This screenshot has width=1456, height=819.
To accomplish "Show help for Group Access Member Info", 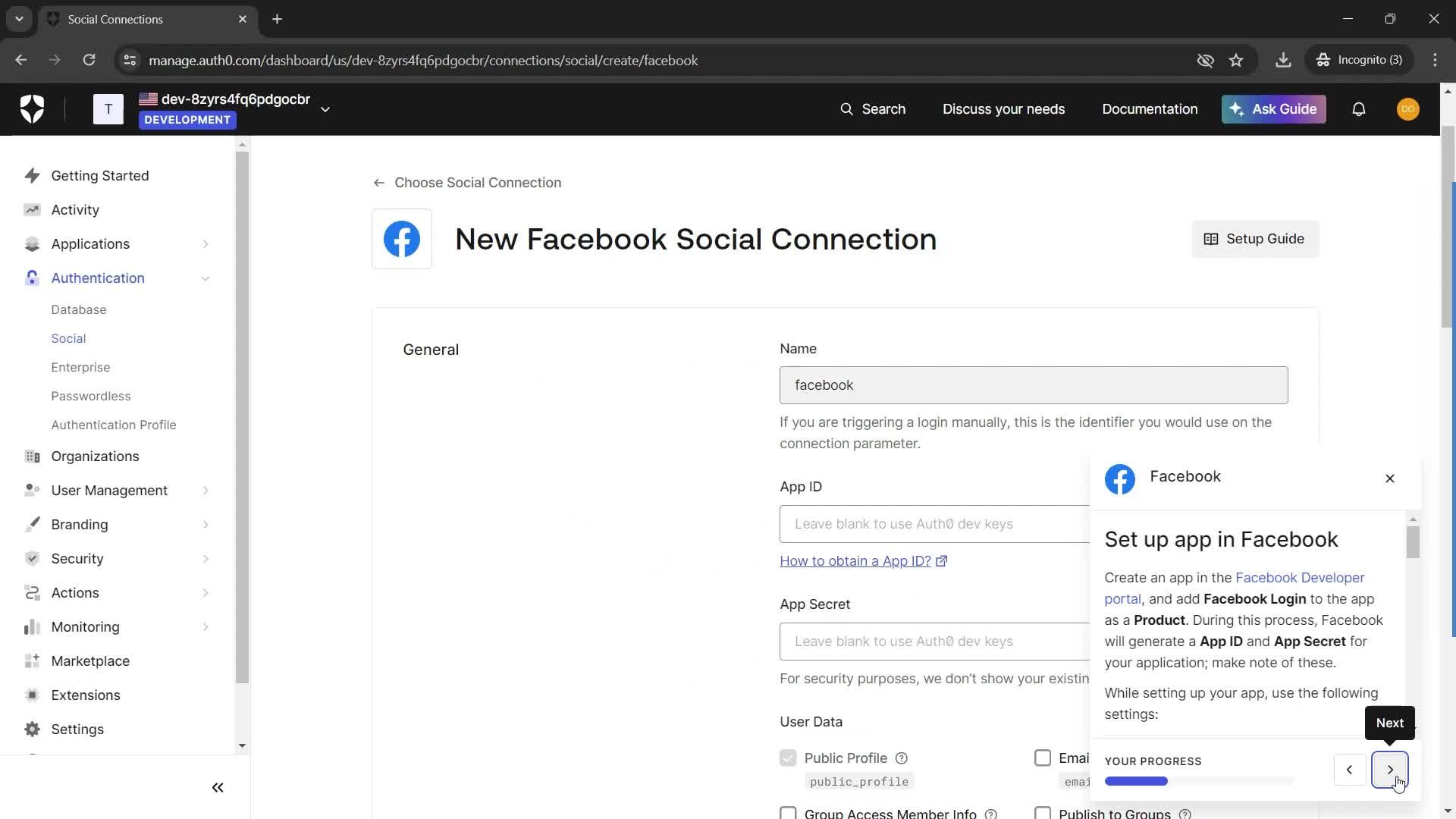I will point(990,814).
